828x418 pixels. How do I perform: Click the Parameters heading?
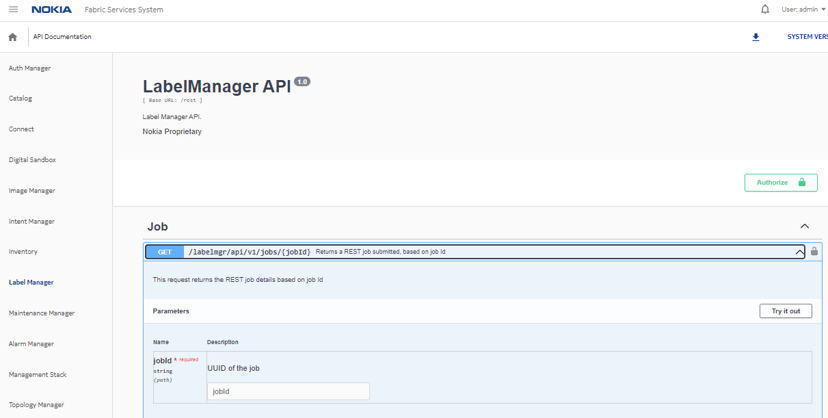pyautogui.click(x=171, y=311)
